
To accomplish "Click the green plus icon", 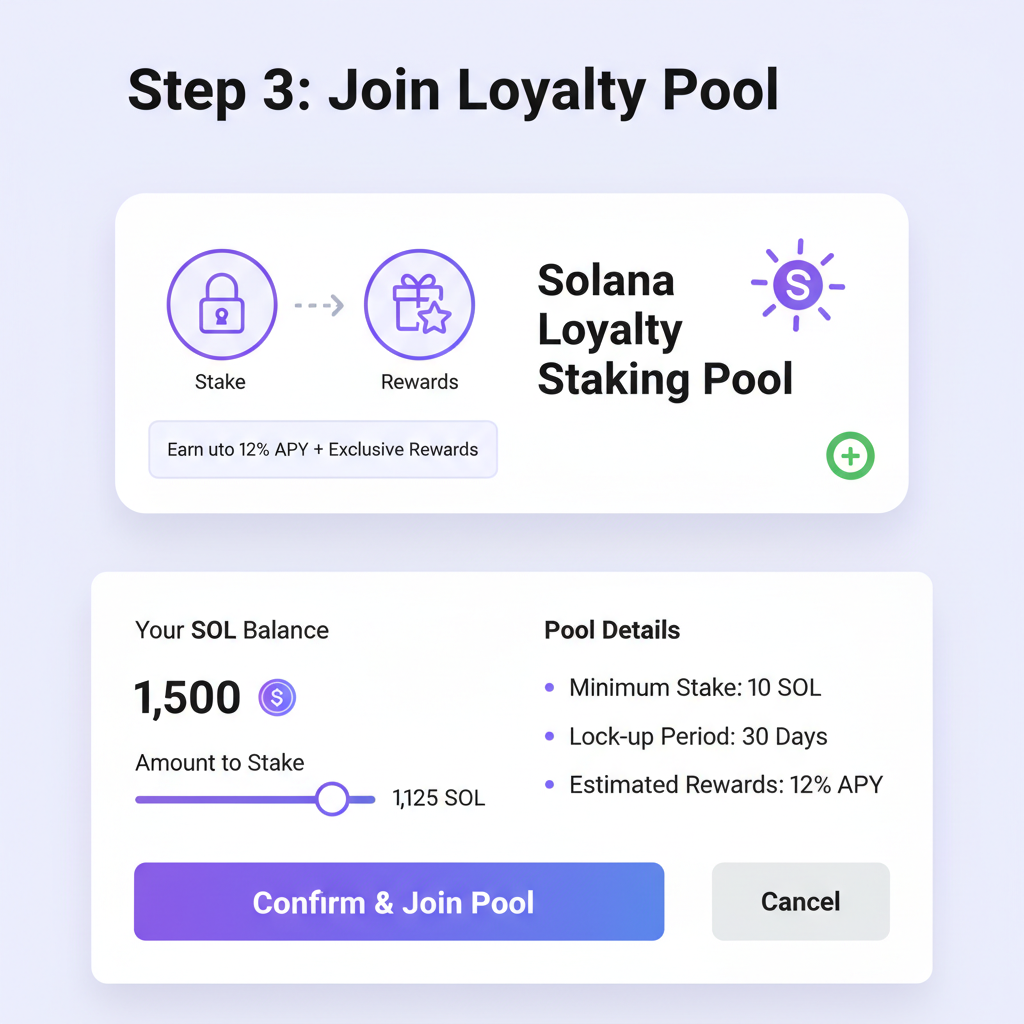I will (x=850, y=456).
